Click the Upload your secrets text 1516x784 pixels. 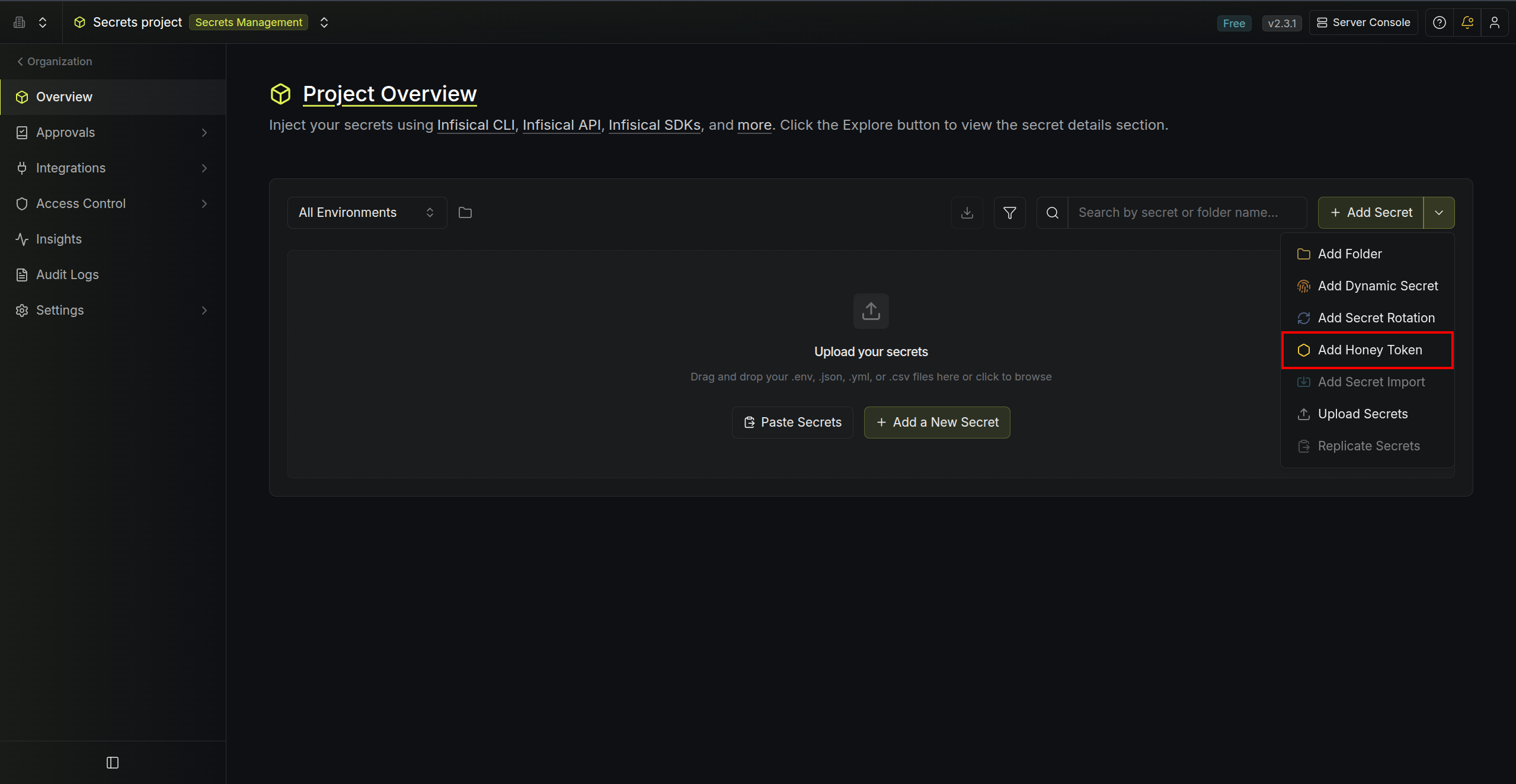click(x=871, y=352)
